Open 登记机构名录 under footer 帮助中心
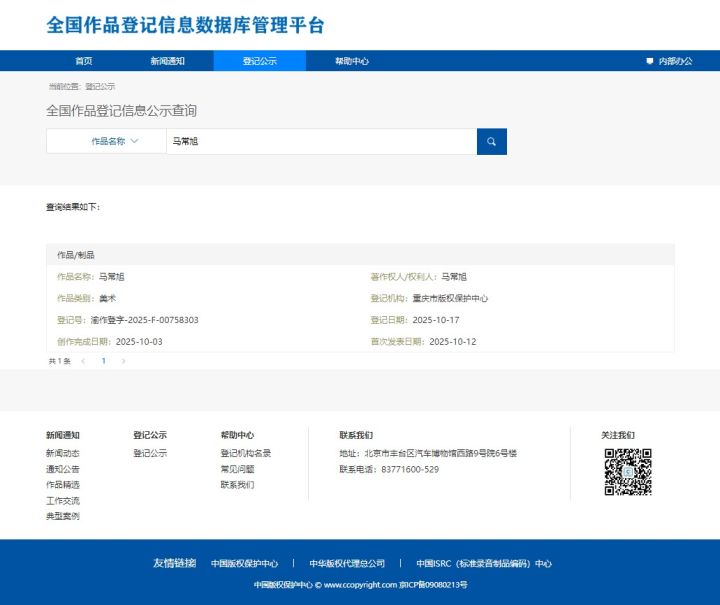Image resolution: width=720 pixels, height=605 pixels. click(245, 453)
